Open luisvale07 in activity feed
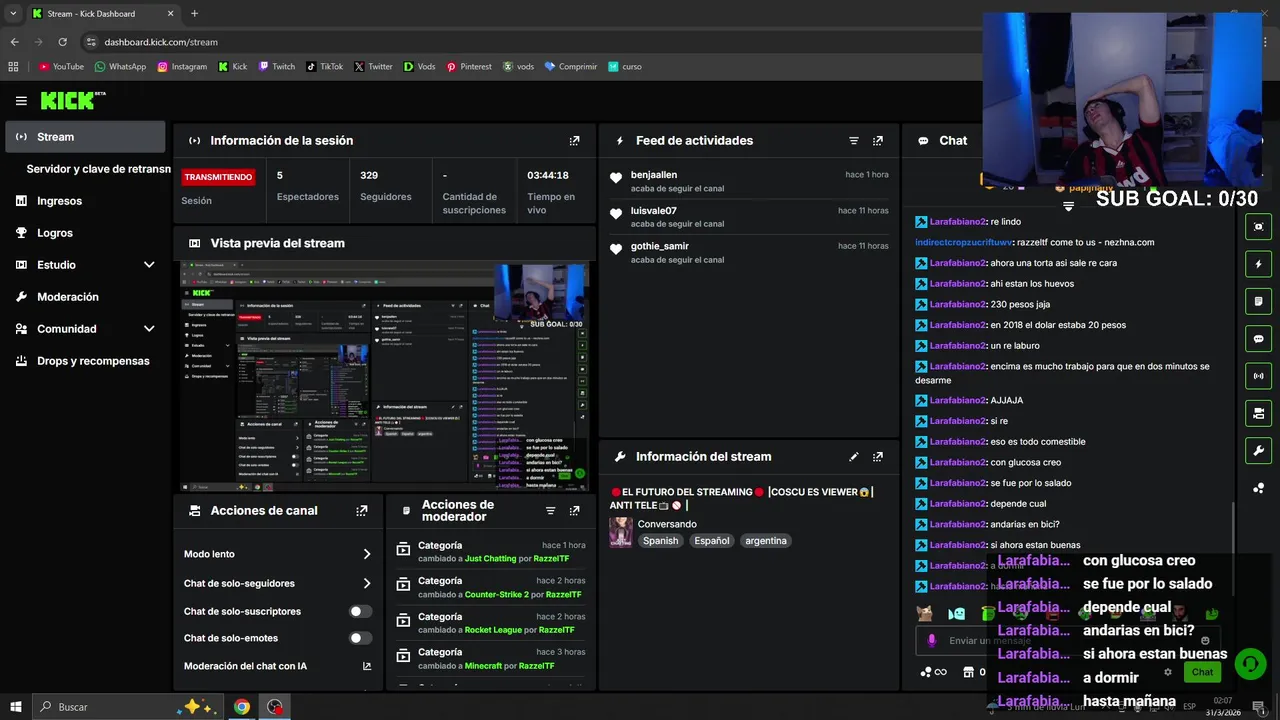The width and height of the screenshot is (1280, 720). [654, 211]
